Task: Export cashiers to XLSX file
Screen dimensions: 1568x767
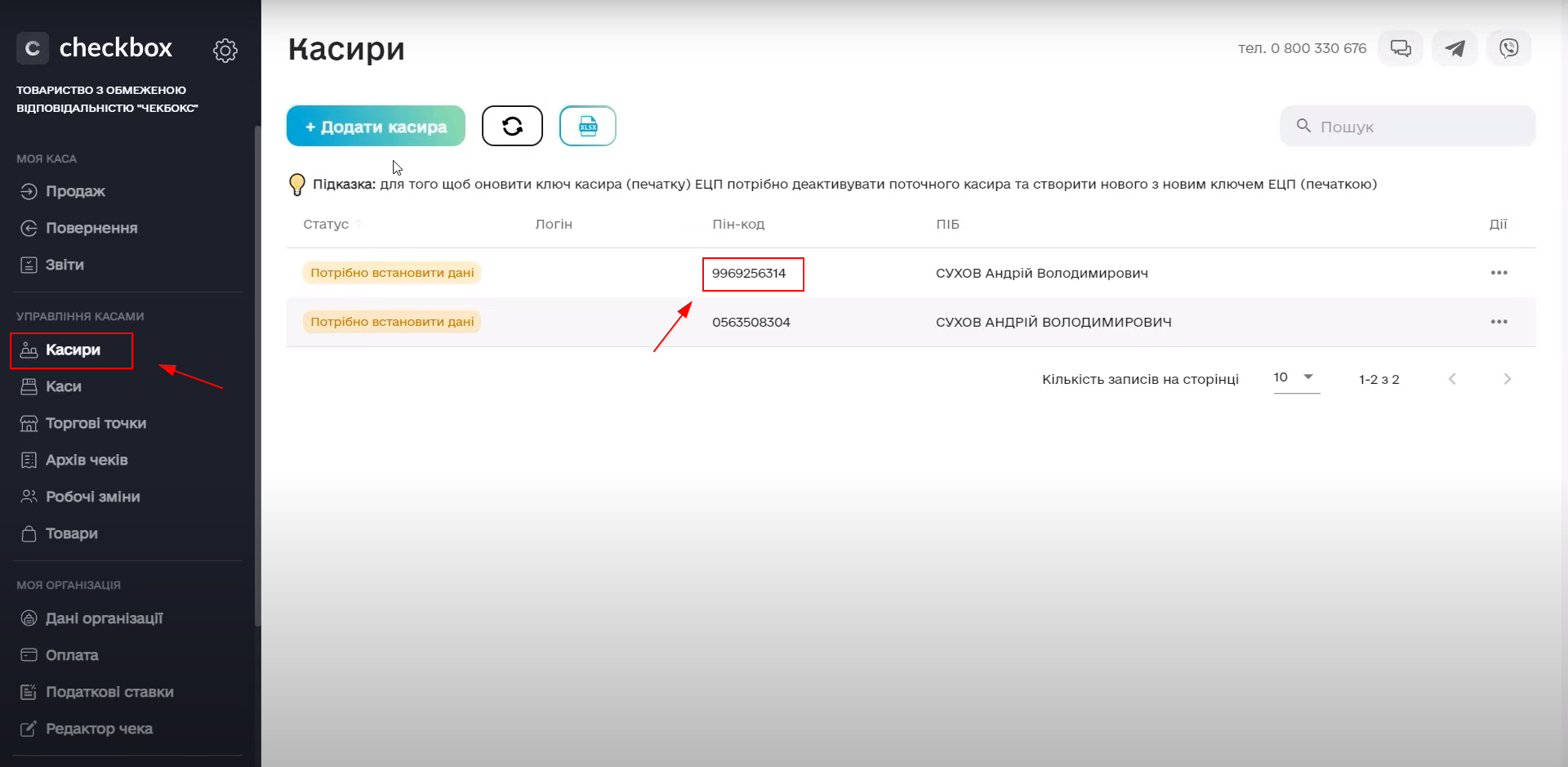Action: tap(588, 126)
